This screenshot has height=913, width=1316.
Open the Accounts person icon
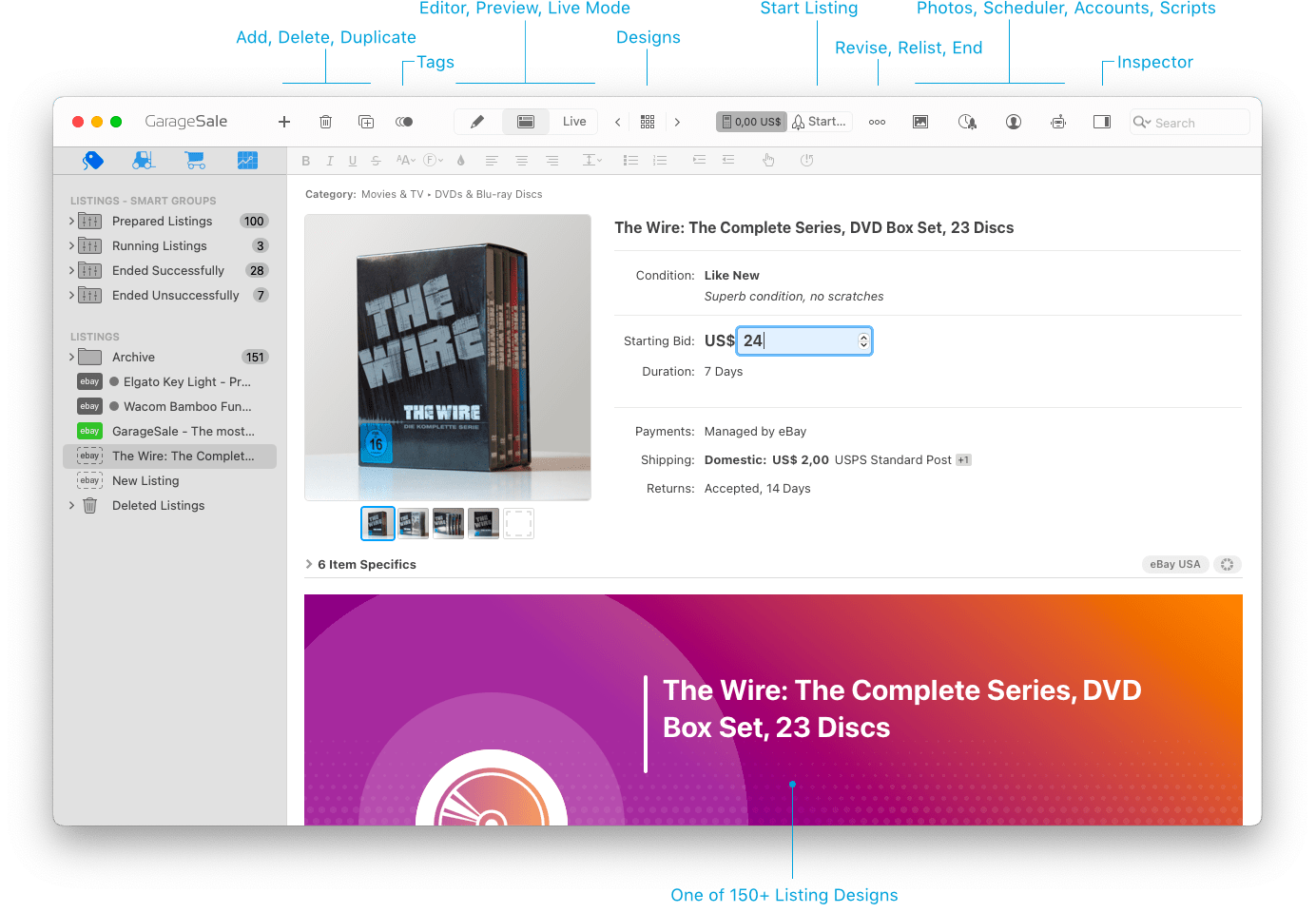pos(1014,122)
